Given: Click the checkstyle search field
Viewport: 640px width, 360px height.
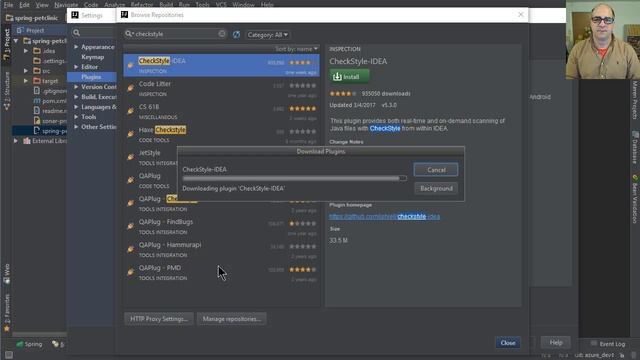Looking at the screenshot, I should coord(176,34).
